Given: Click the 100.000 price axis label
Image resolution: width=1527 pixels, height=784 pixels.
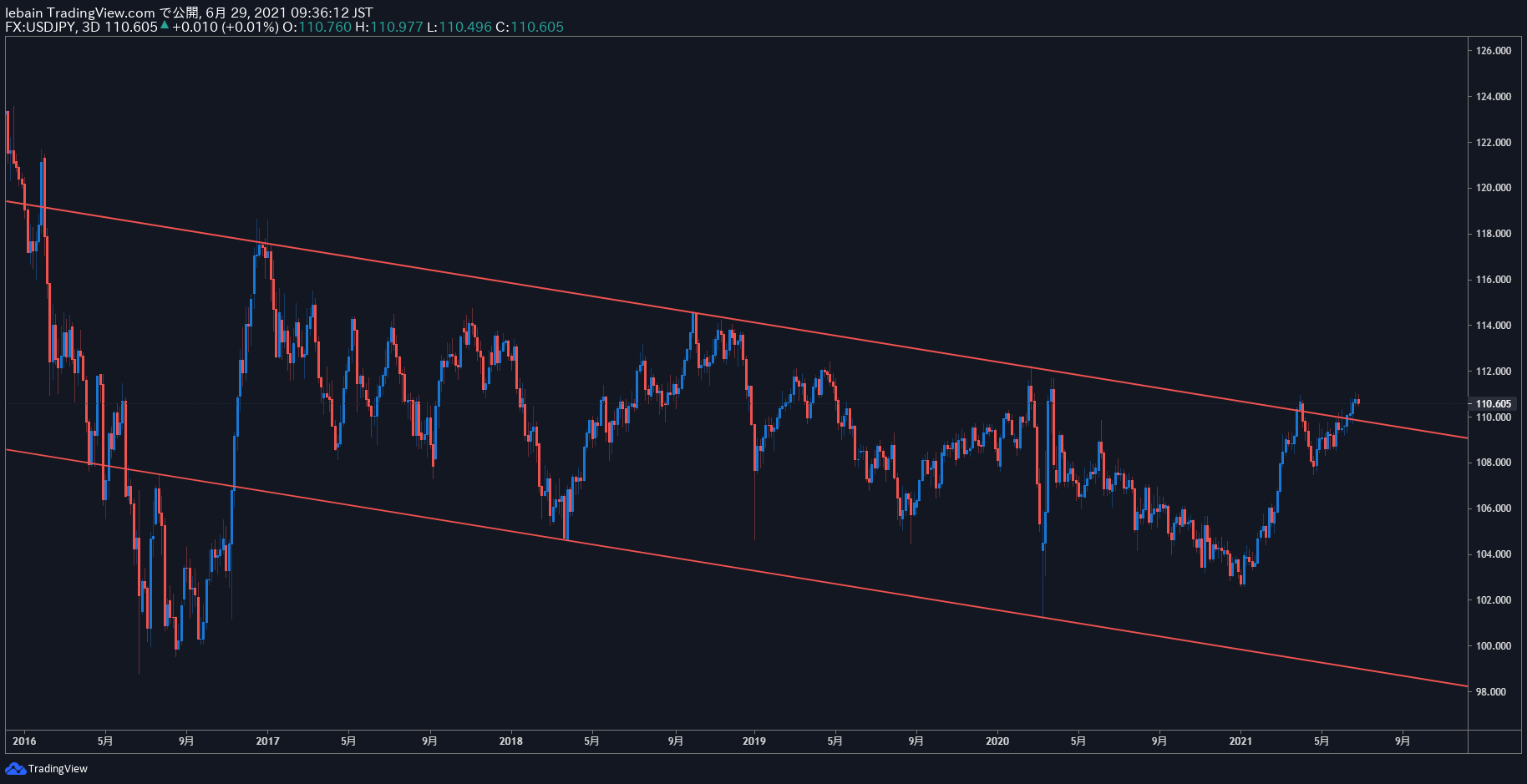Looking at the screenshot, I should (1493, 646).
